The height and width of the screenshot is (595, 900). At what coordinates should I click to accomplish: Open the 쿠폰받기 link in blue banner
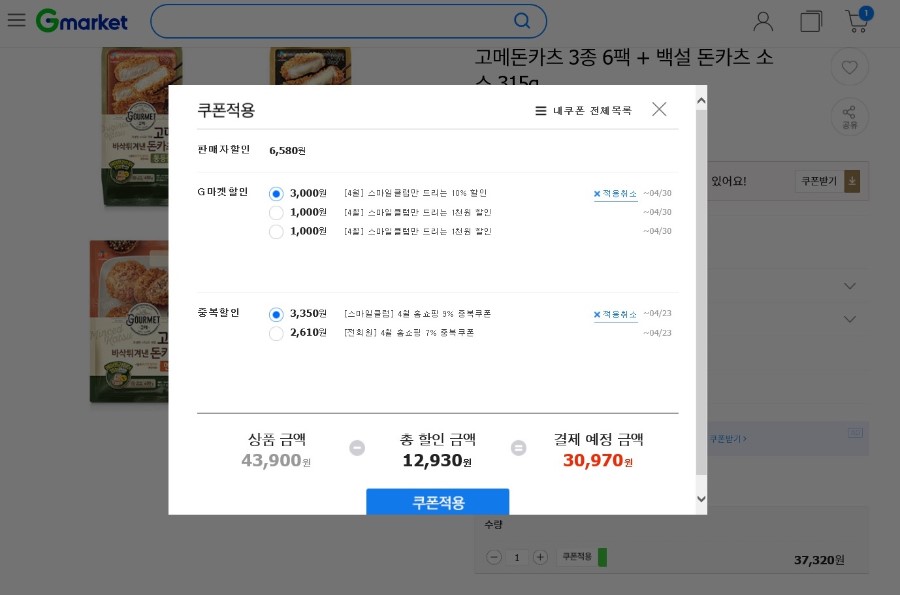click(727, 439)
